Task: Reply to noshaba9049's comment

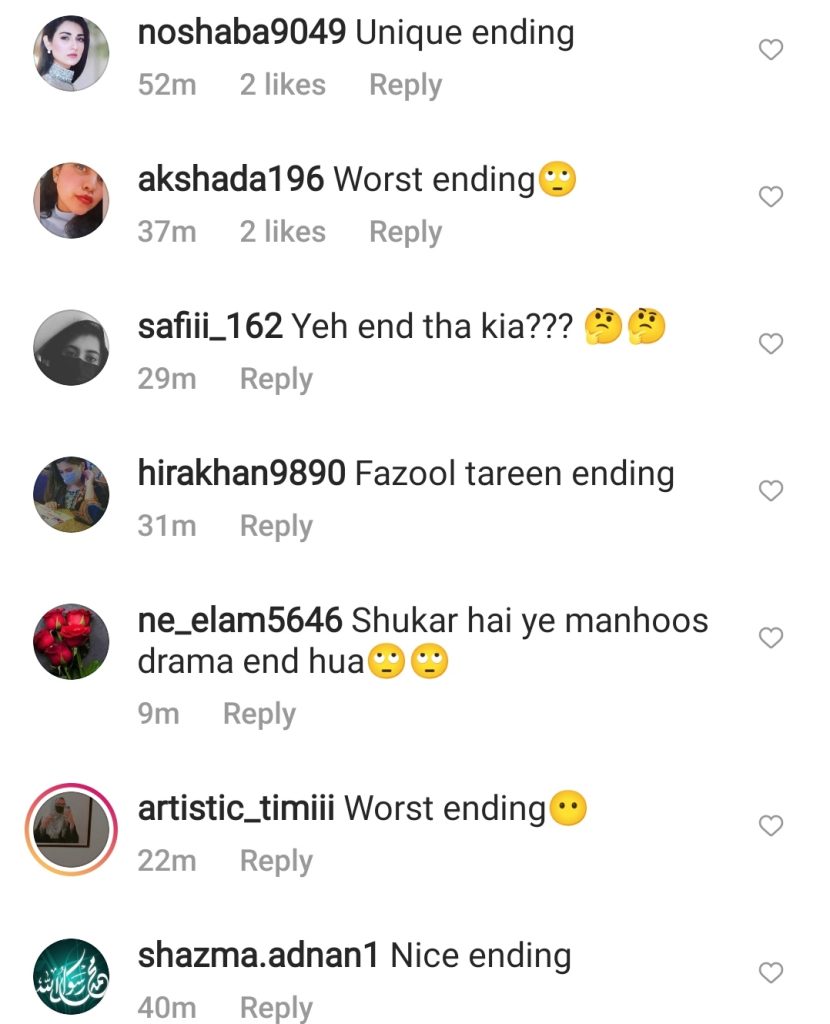Action: click(406, 86)
